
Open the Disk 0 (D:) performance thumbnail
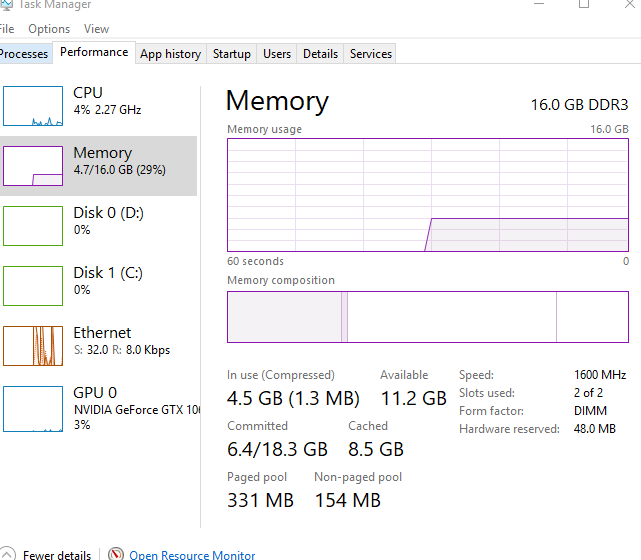pyautogui.click(x=33, y=226)
